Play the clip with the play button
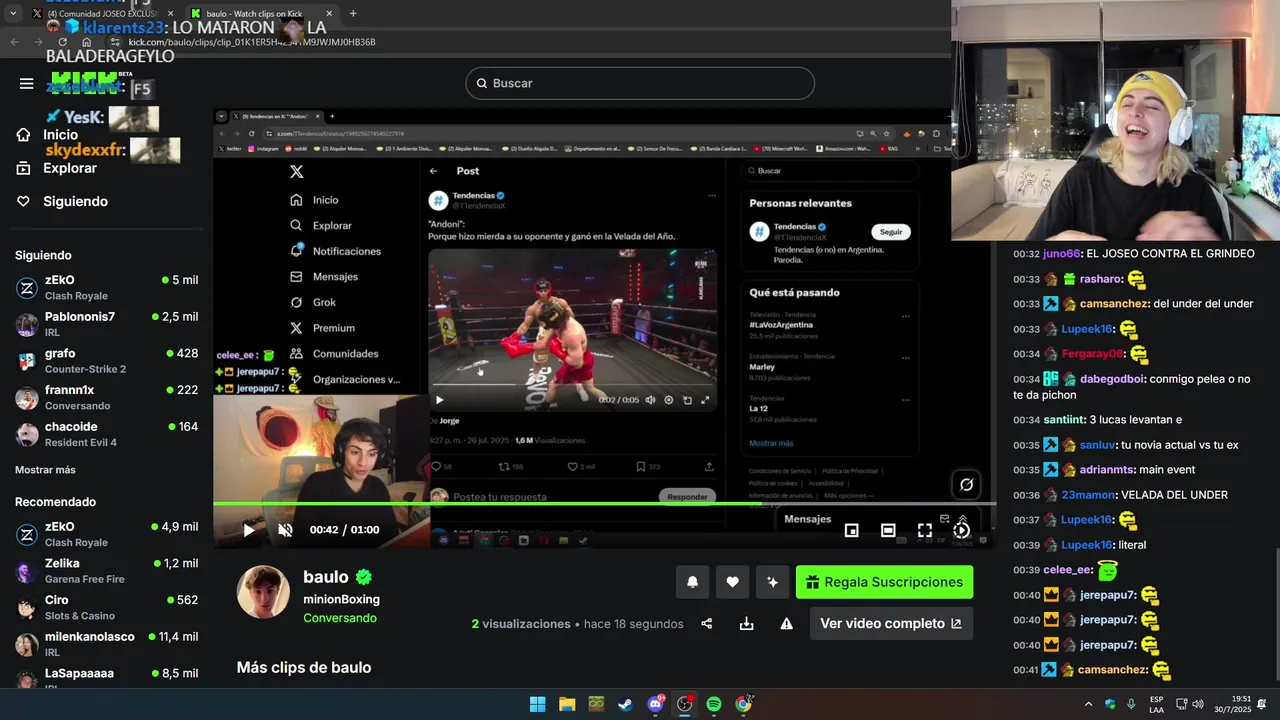This screenshot has width=1280, height=720. (x=249, y=530)
